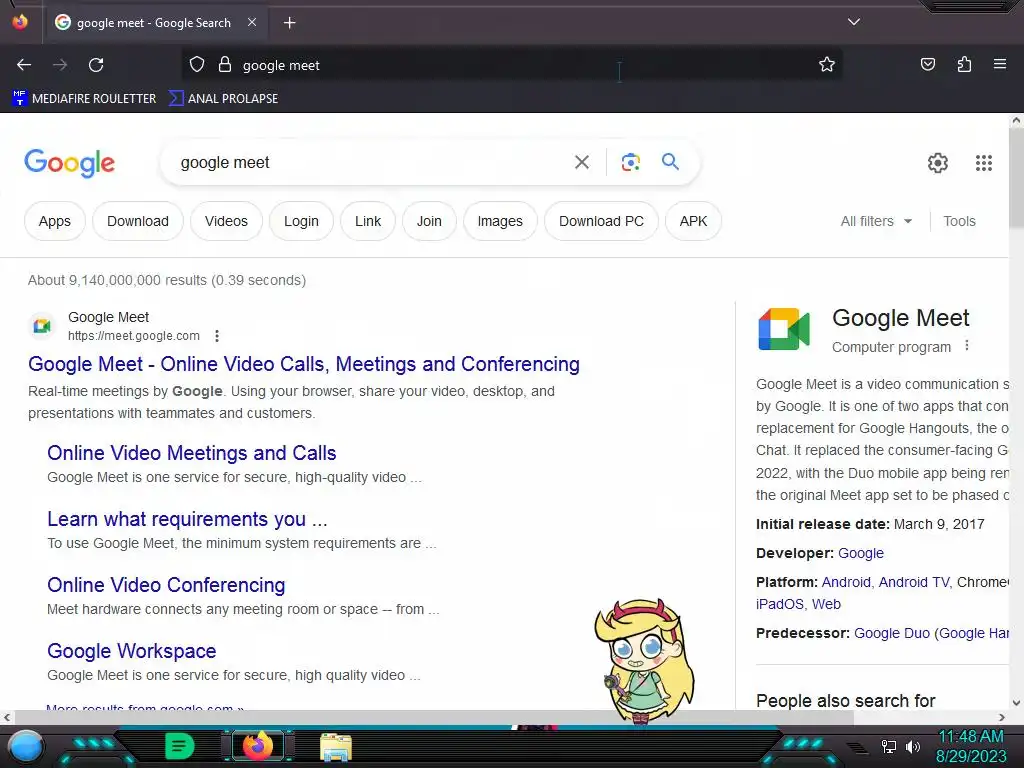
Task: Open Learn what requirements you sitelink
Action: pyautogui.click(x=187, y=519)
